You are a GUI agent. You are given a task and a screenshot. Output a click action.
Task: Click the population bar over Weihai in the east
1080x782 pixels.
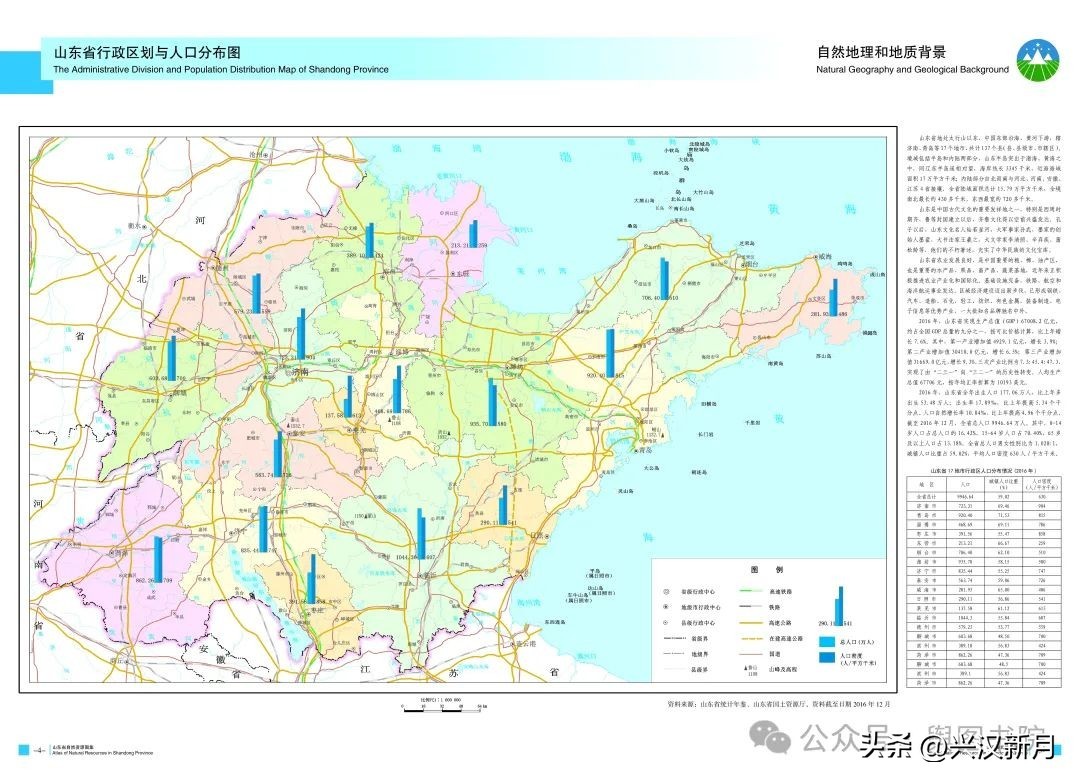pos(834,297)
